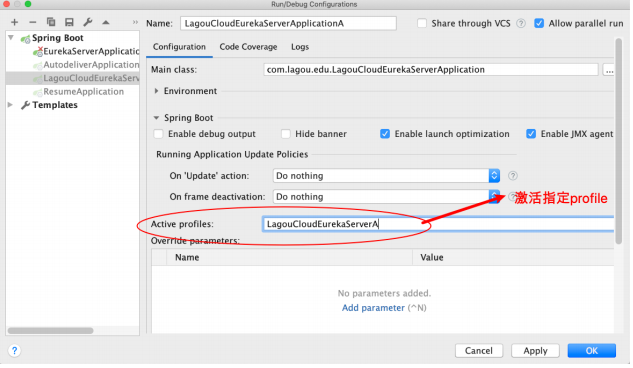Select the Spring Boot group label
633x368 pixels.
point(58,38)
